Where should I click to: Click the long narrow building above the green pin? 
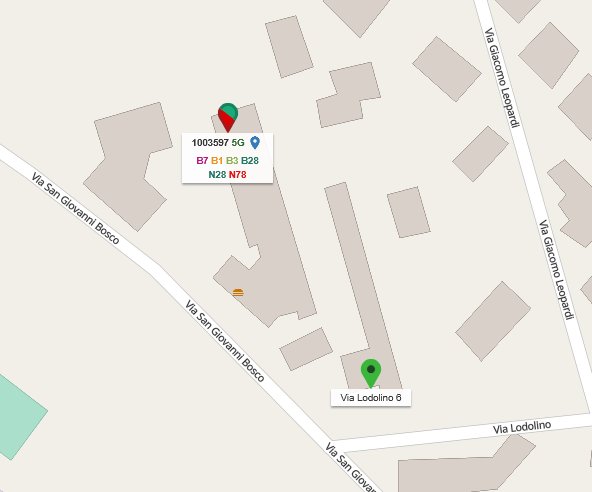coord(358,264)
